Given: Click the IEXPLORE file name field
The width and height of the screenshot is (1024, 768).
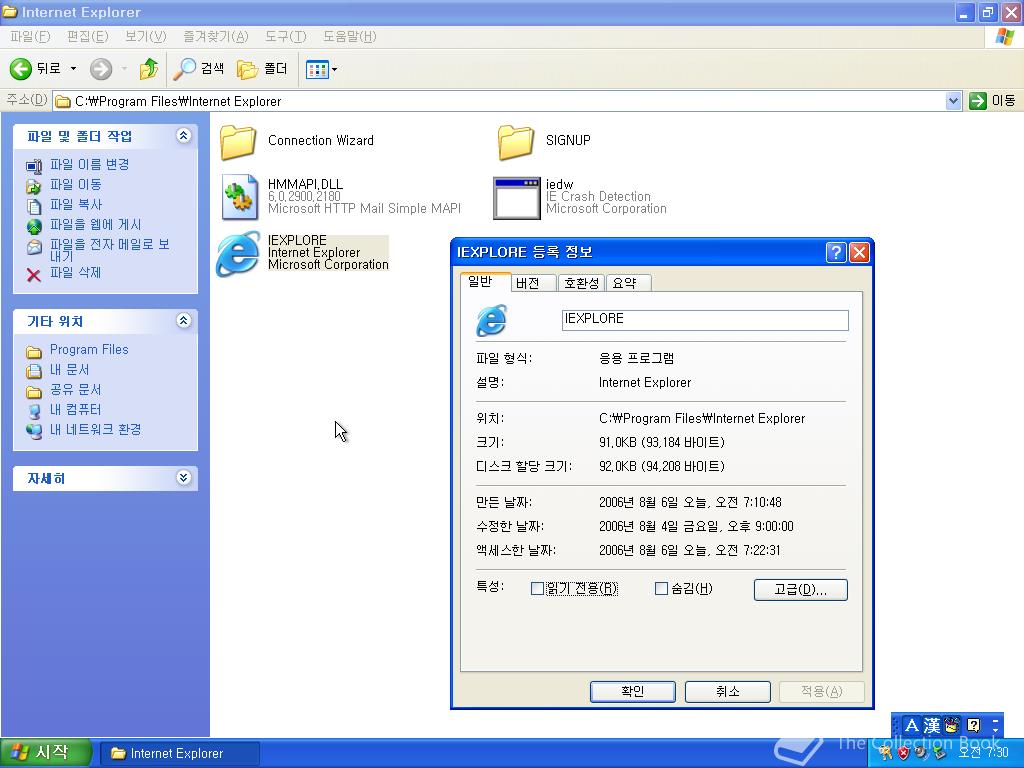Looking at the screenshot, I should click(705, 320).
